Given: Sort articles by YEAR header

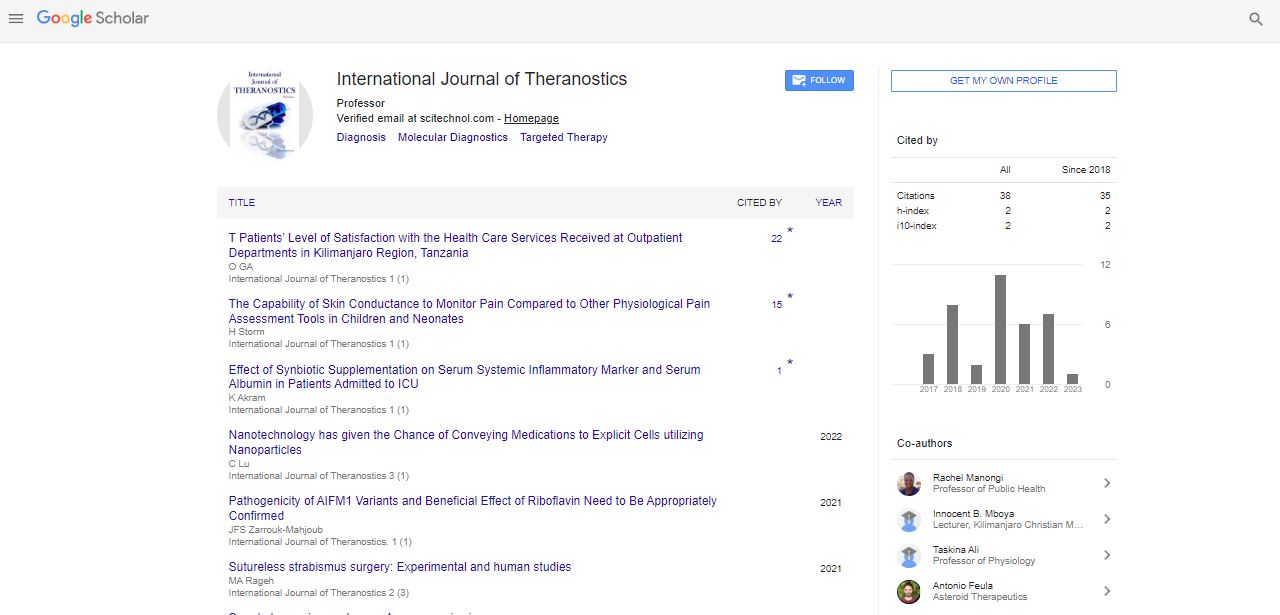Looking at the screenshot, I should pos(828,202).
